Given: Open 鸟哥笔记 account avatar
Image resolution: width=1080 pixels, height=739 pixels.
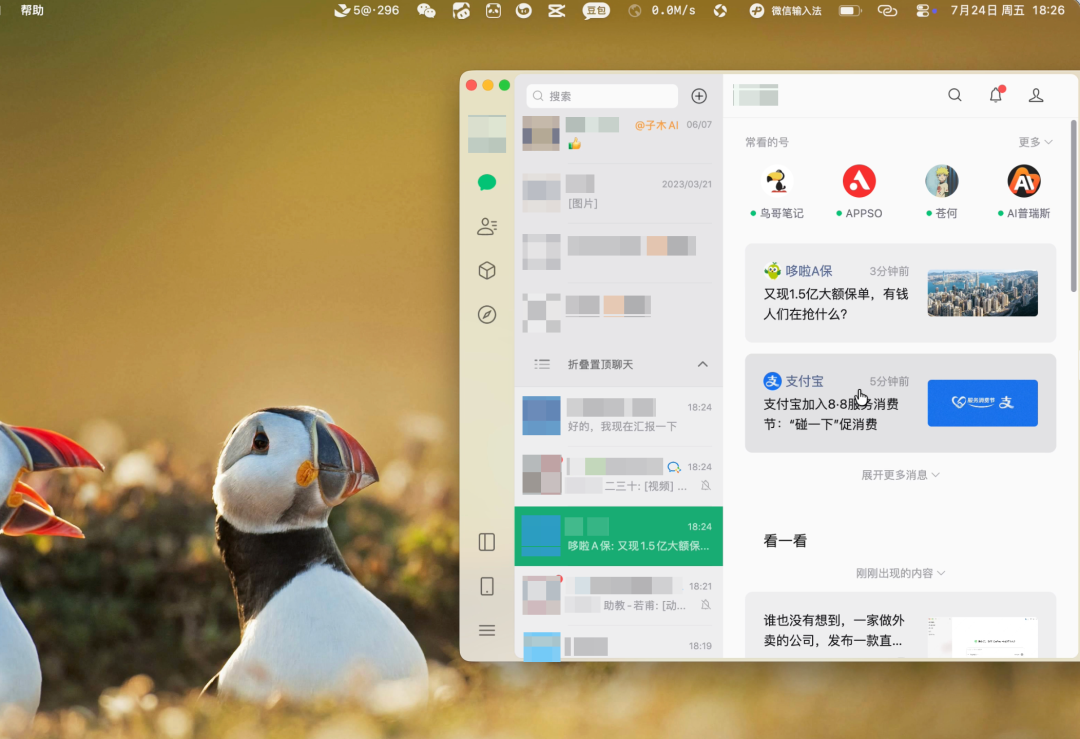Looking at the screenshot, I should click(x=777, y=182).
